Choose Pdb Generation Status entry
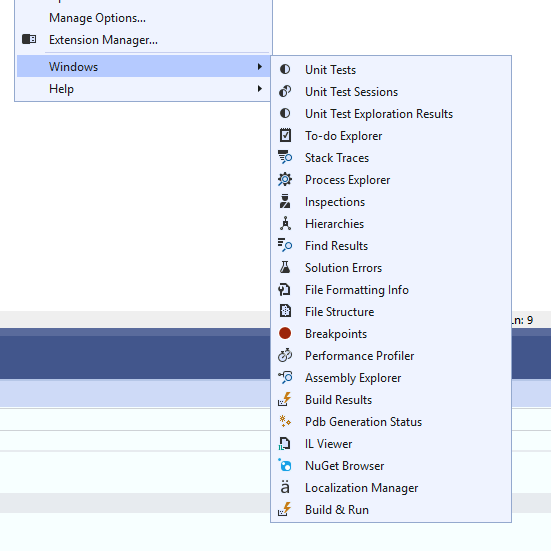This screenshot has width=551, height=551. [391, 421]
